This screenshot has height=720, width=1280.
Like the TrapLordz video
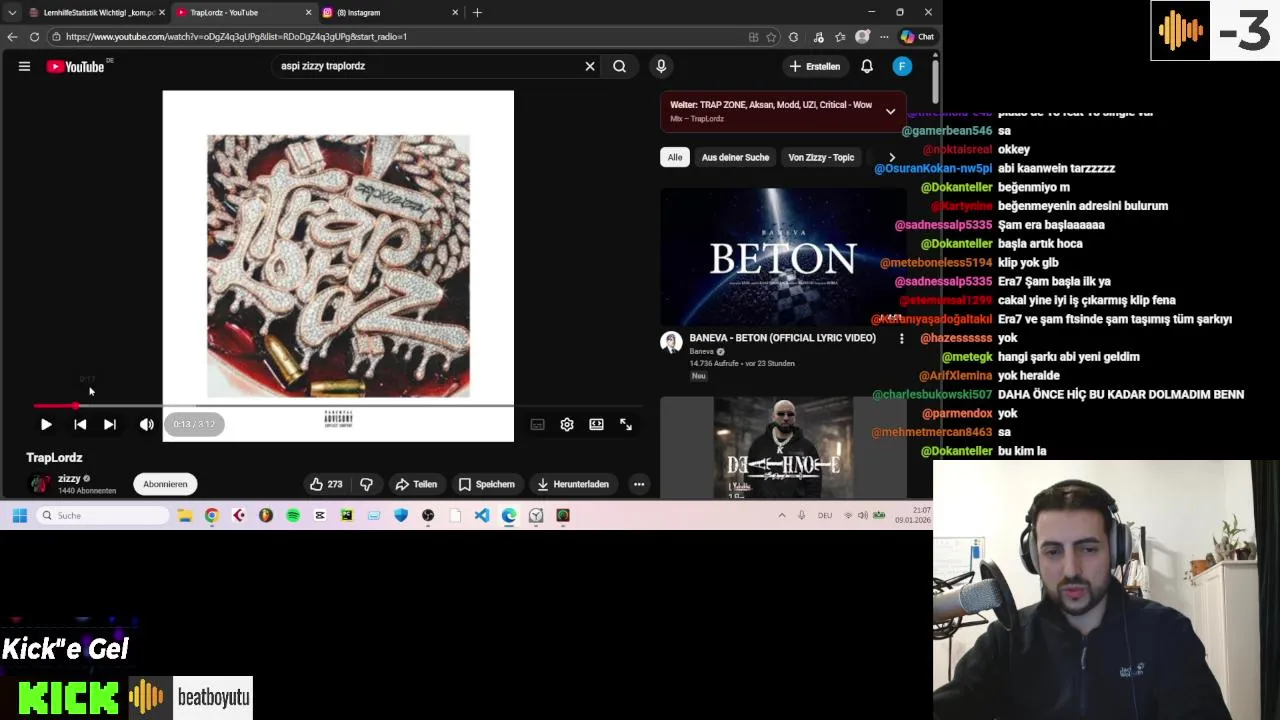point(326,484)
